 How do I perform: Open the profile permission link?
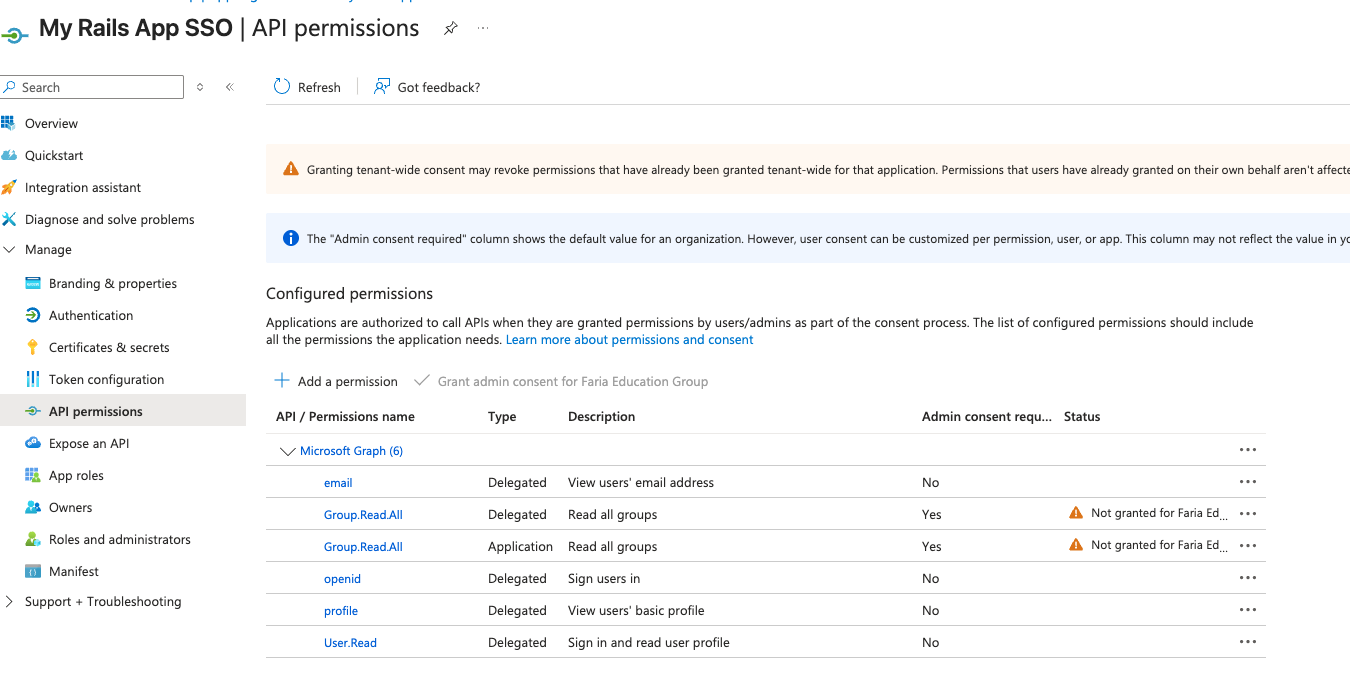point(341,611)
